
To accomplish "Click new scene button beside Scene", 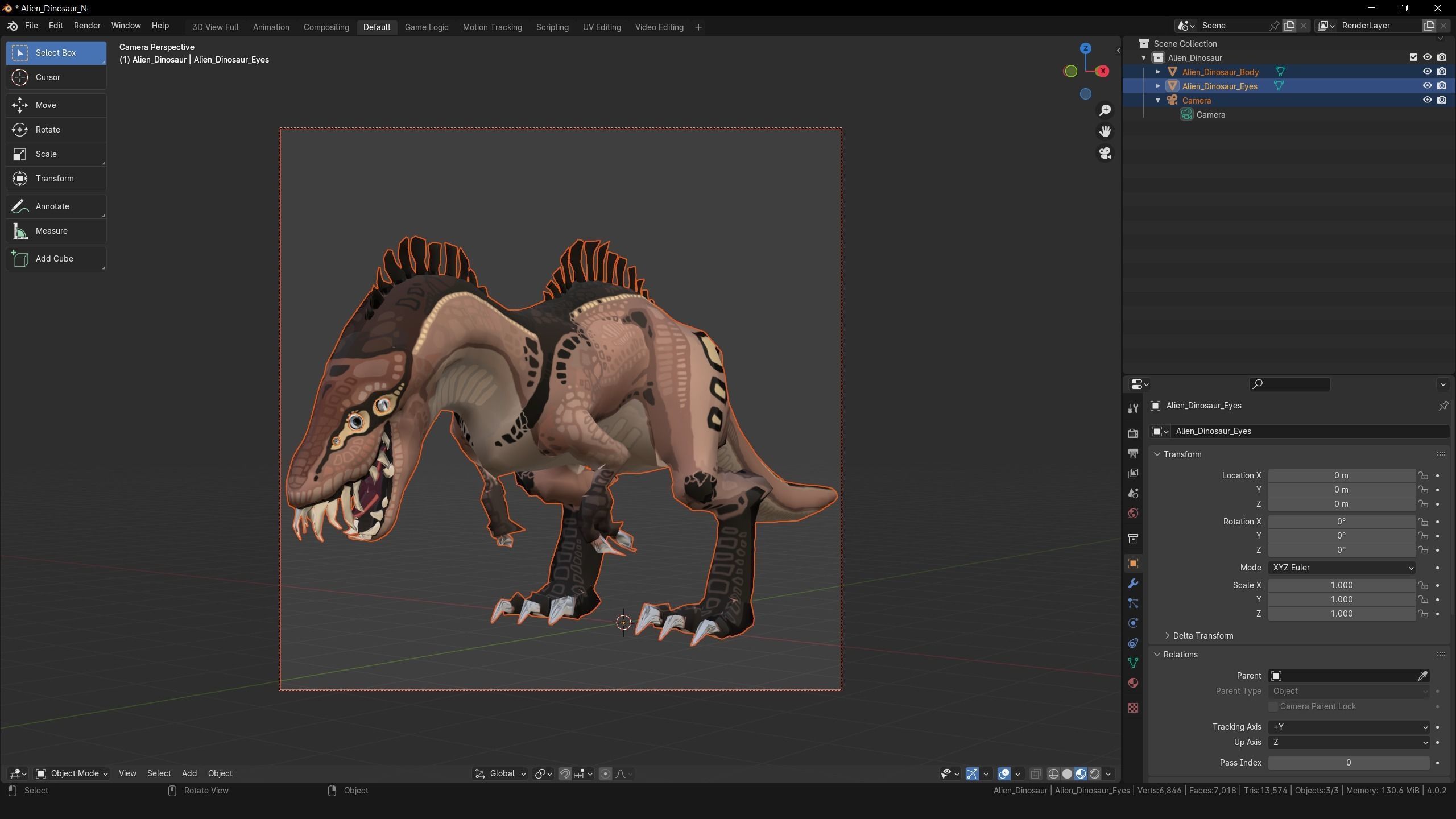I will pyautogui.click(x=1289, y=26).
